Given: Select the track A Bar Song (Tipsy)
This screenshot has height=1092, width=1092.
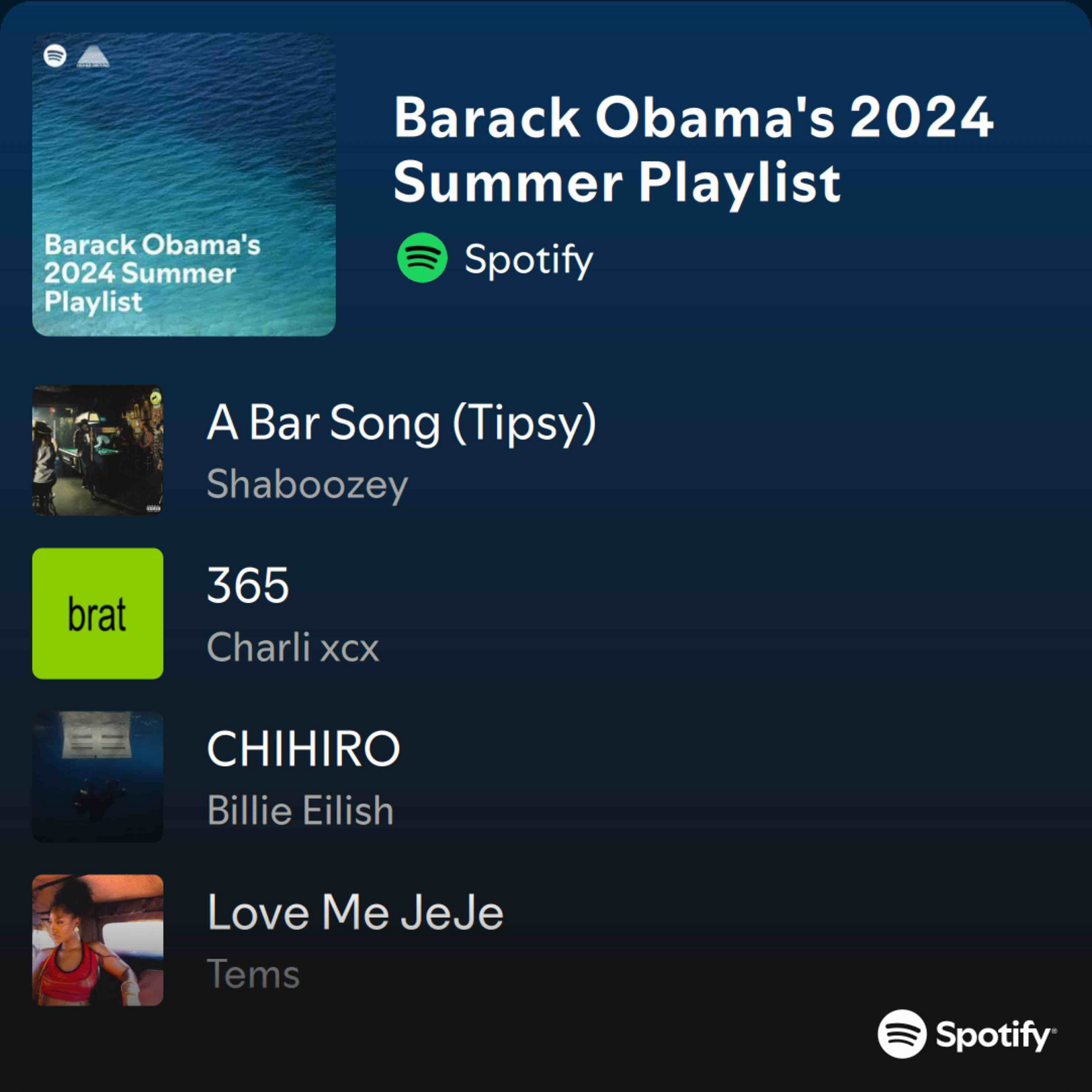Looking at the screenshot, I should point(401,423).
